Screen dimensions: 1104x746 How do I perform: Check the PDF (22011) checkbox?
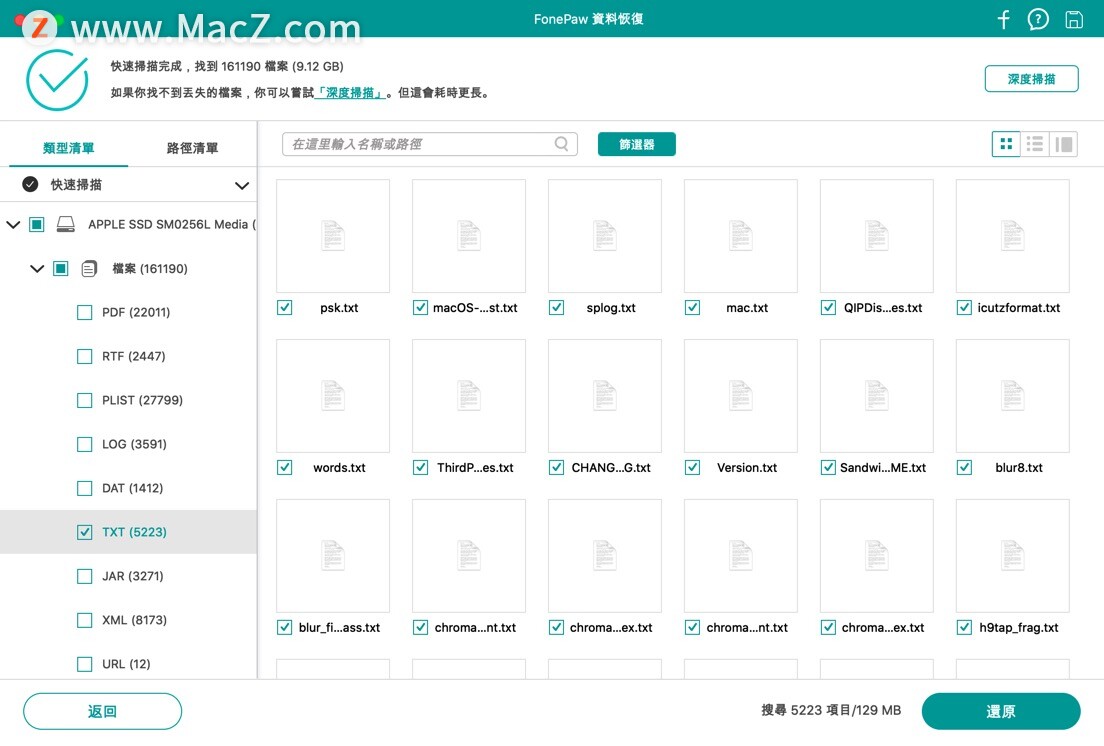(x=84, y=312)
